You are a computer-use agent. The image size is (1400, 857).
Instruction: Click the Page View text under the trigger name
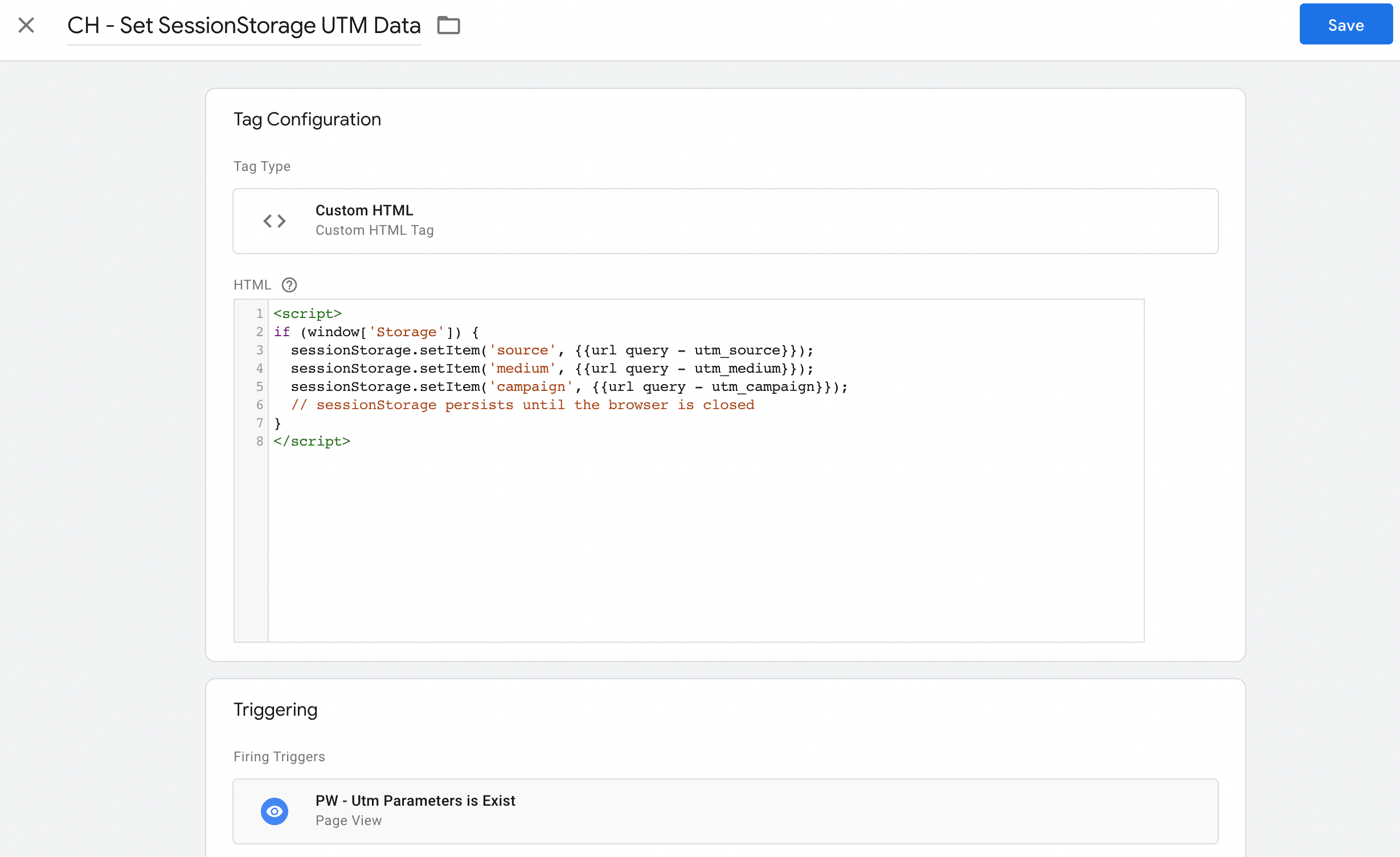pyautogui.click(x=349, y=821)
